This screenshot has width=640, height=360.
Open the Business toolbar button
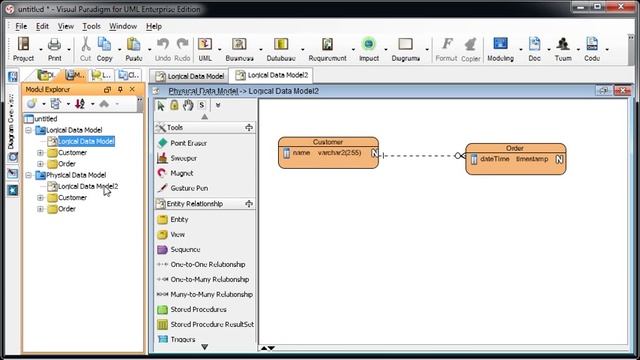pyautogui.click(x=239, y=49)
